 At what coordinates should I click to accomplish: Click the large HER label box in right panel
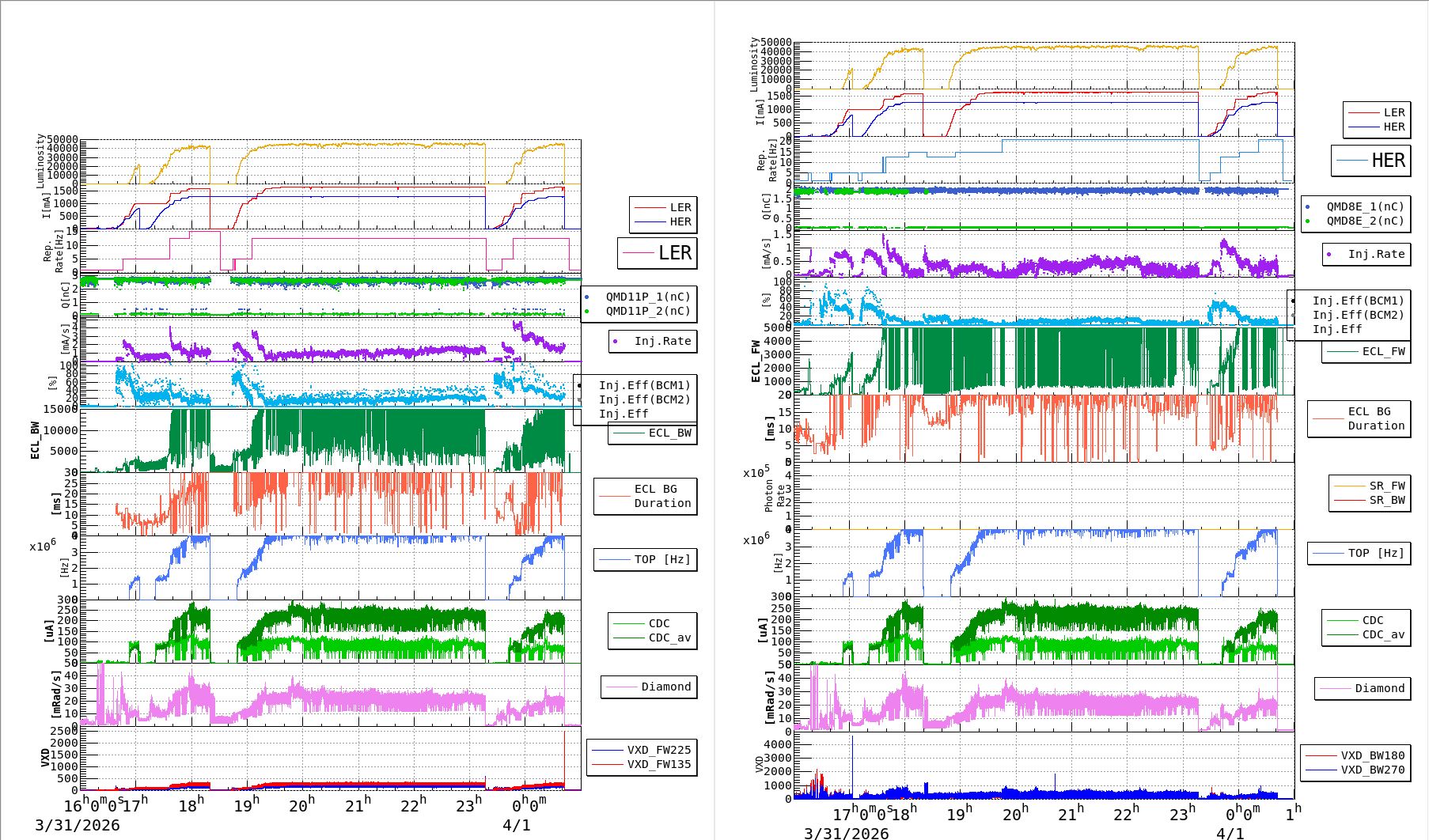click(x=1370, y=161)
